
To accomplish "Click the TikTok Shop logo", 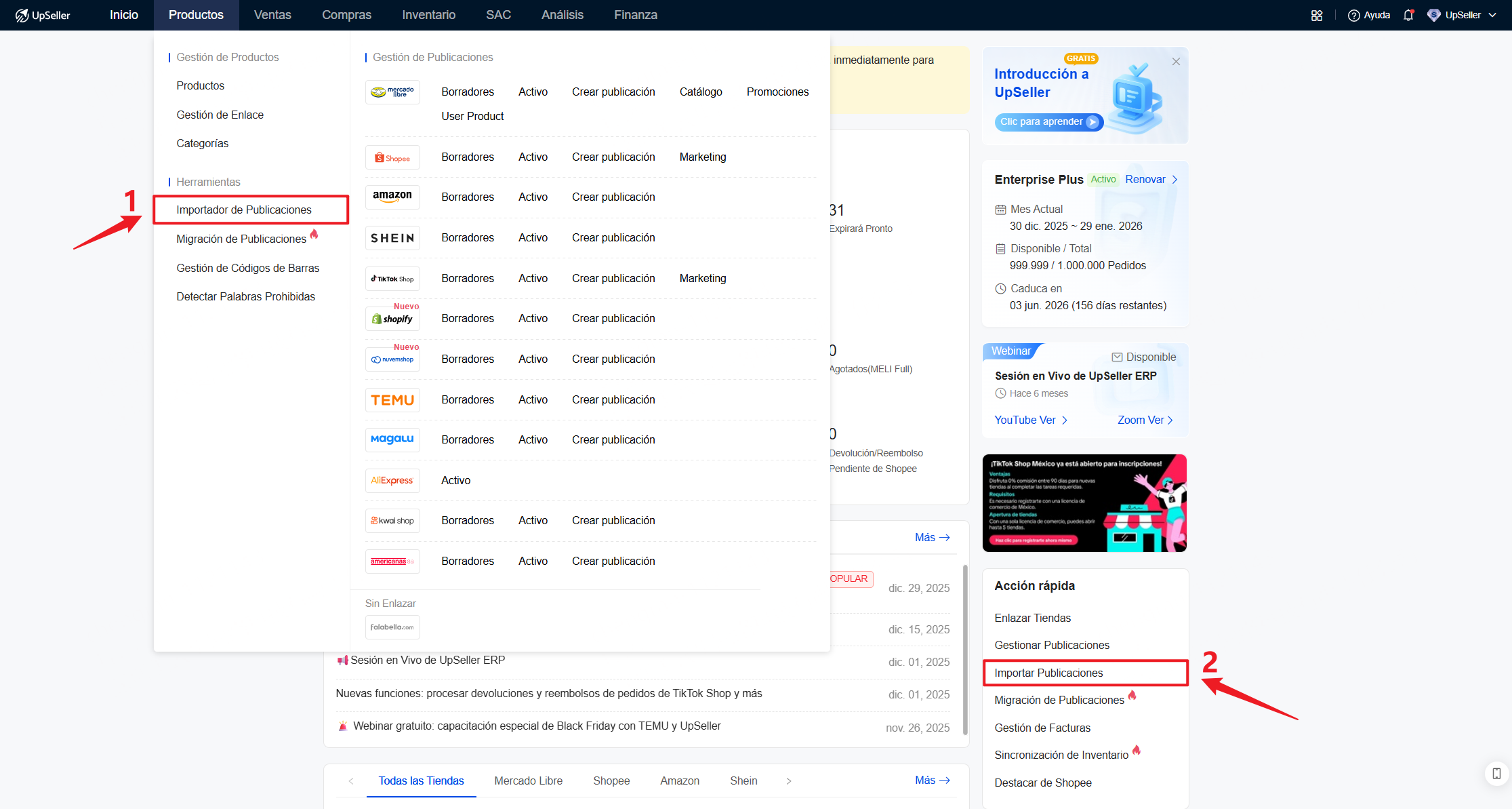I will [392, 278].
